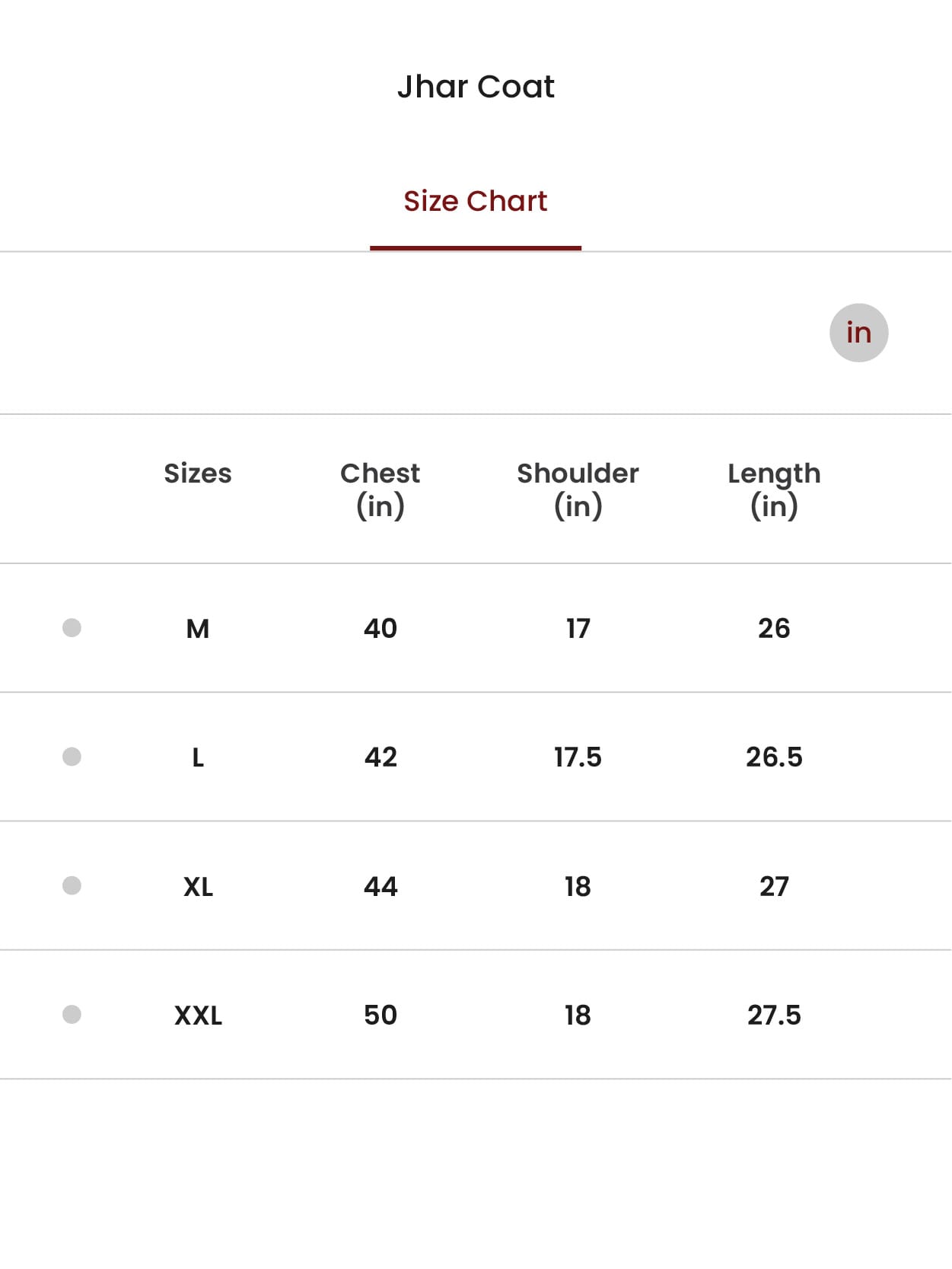
Task: Click length value 27 in XL row
Action: click(774, 887)
